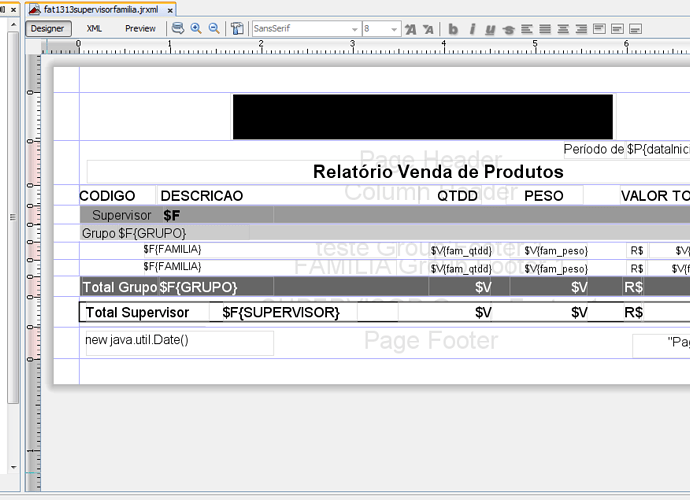
Task: Select the Período de label
Action: pos(594,149)
